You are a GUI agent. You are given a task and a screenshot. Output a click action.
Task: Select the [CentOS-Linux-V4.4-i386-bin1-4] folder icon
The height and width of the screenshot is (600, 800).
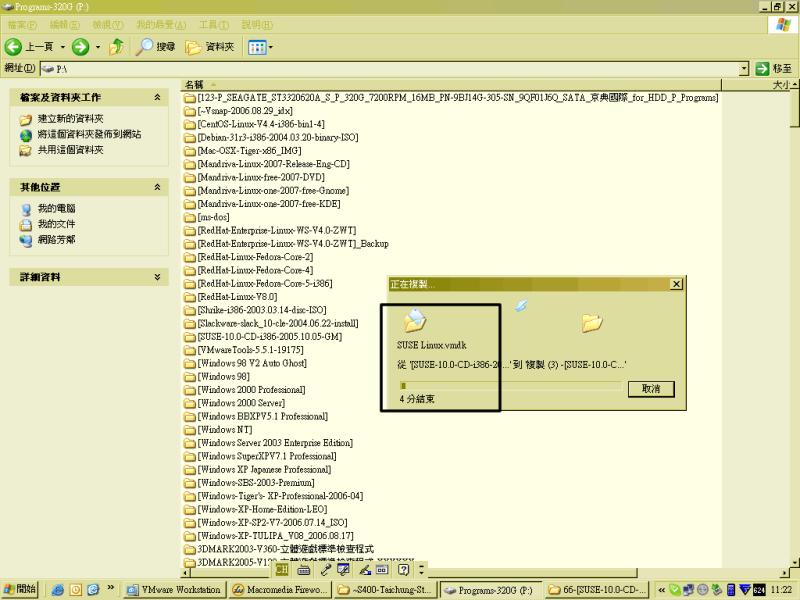pyautogui.click(x=190, y=124)
